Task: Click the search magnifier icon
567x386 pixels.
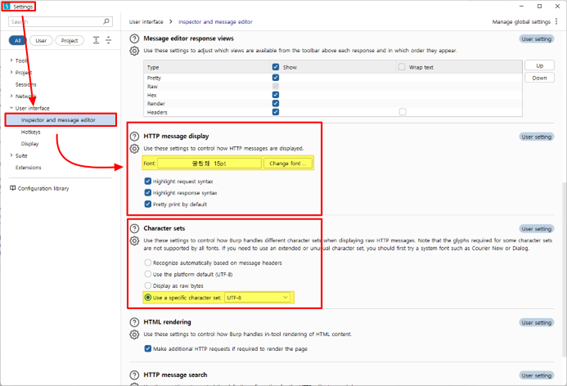Action: click(106, 22)
